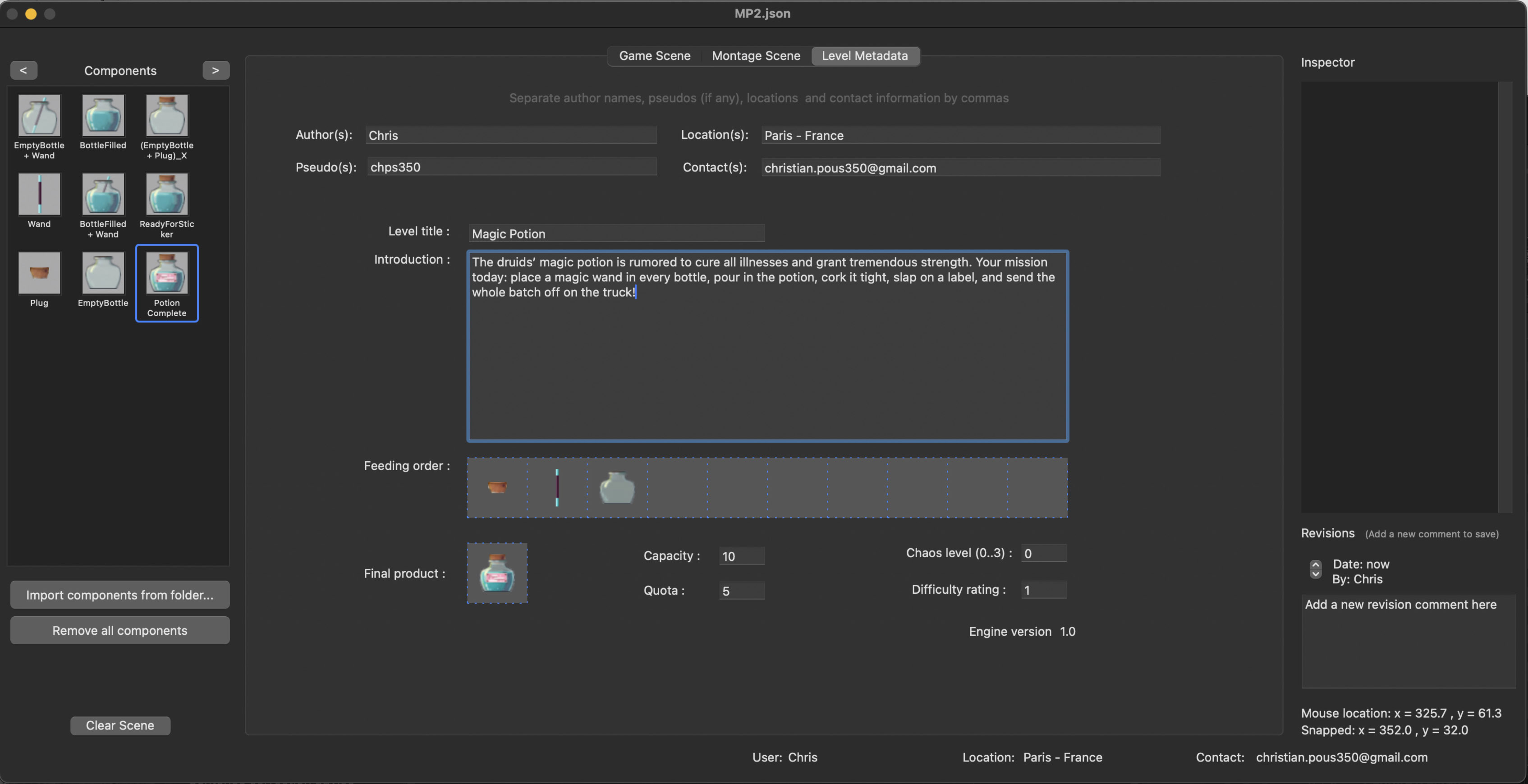The image size is (1528, 784).
Task: Select the BottleFilled component icon
Action: tap(103, 116)
